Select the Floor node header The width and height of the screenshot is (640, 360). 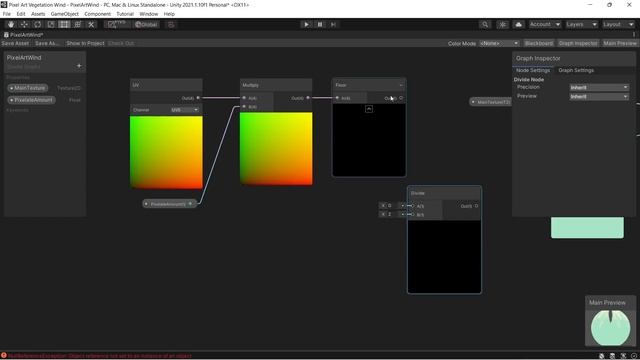[x=369, y=85]
